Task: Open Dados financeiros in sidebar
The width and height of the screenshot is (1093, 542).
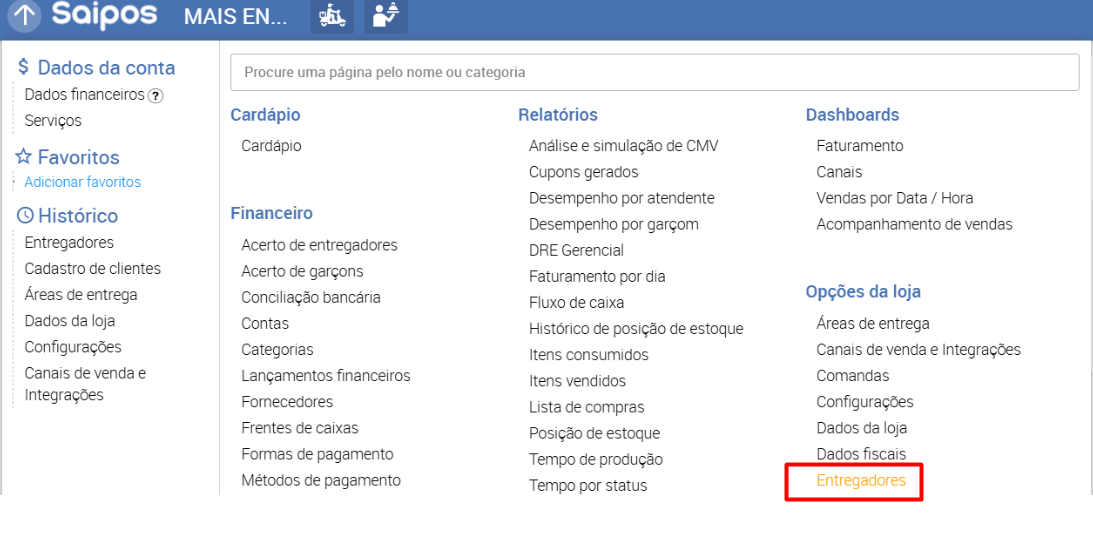Action: [84, 94]
